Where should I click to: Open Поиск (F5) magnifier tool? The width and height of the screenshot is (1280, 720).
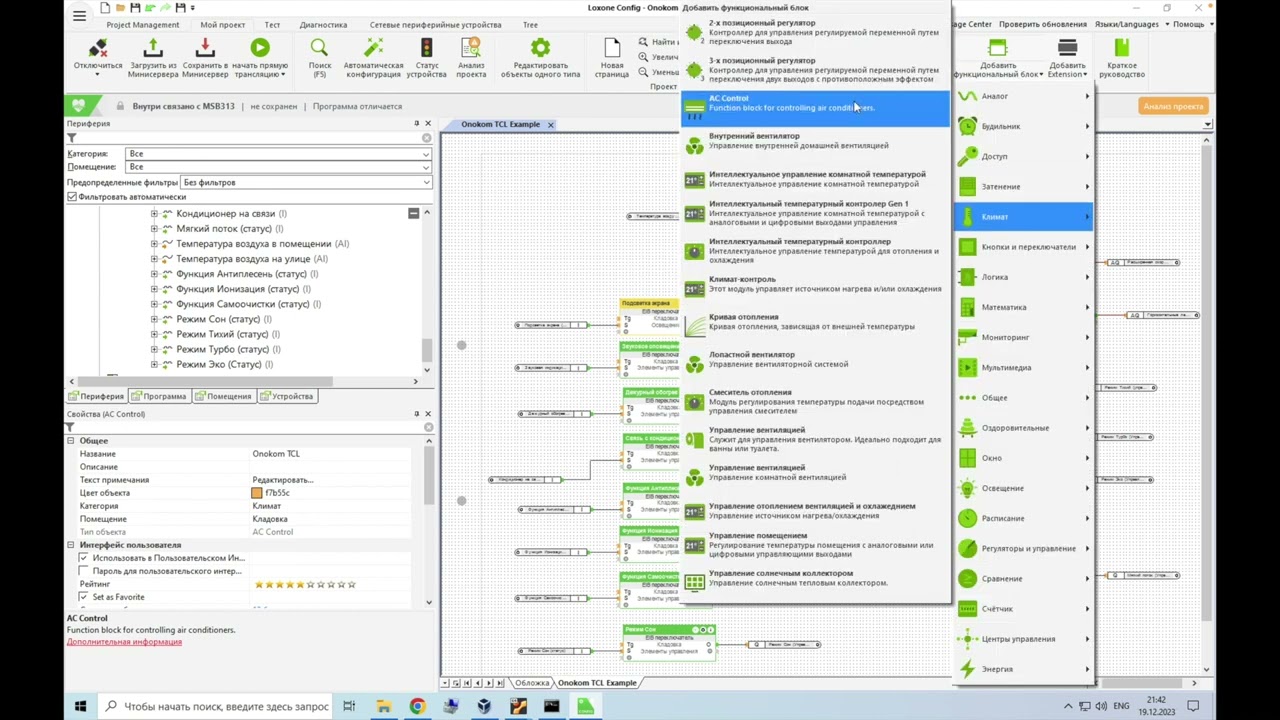click(319, 48)
